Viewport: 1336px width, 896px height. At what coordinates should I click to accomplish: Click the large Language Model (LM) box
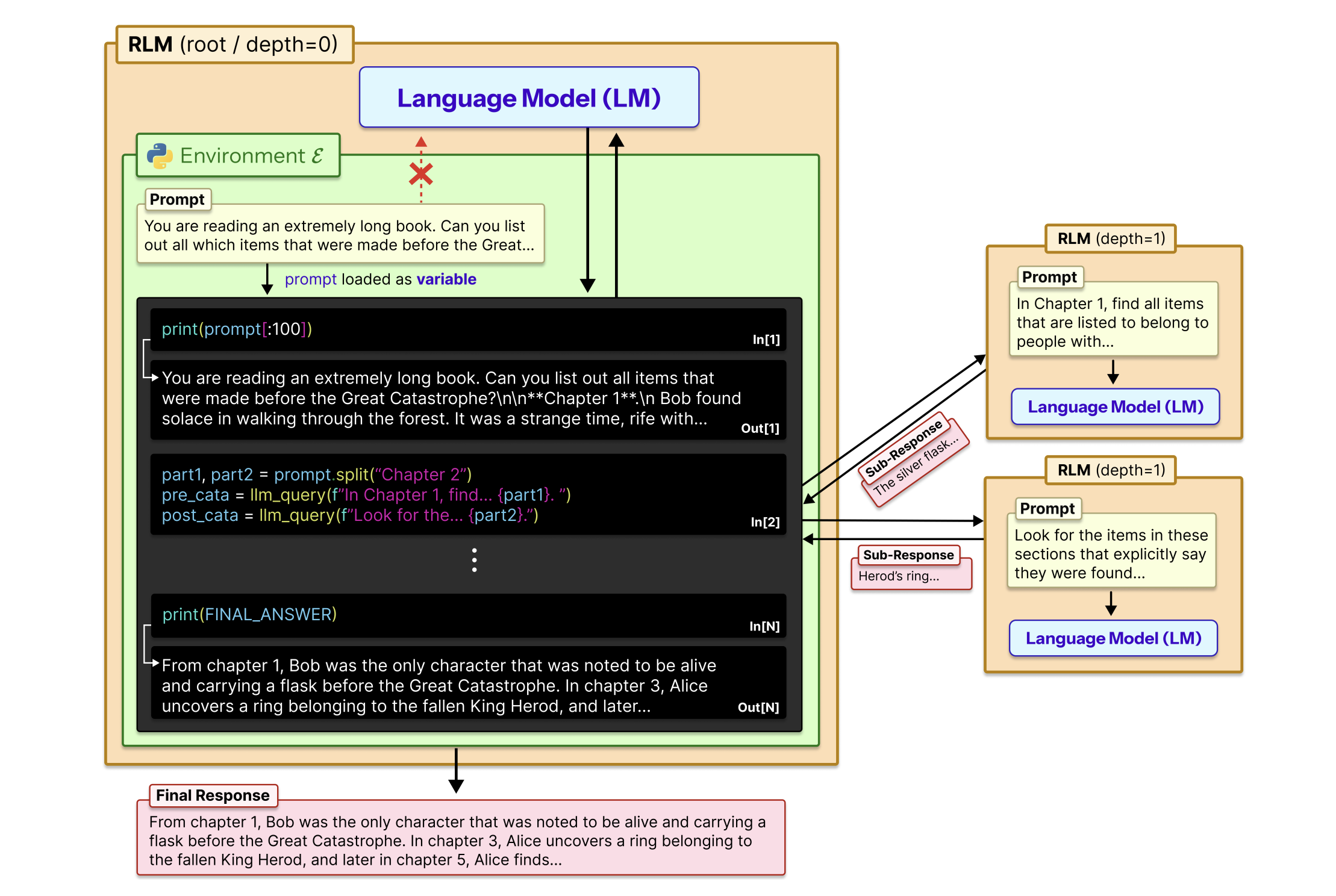click(x=529, y=98)
